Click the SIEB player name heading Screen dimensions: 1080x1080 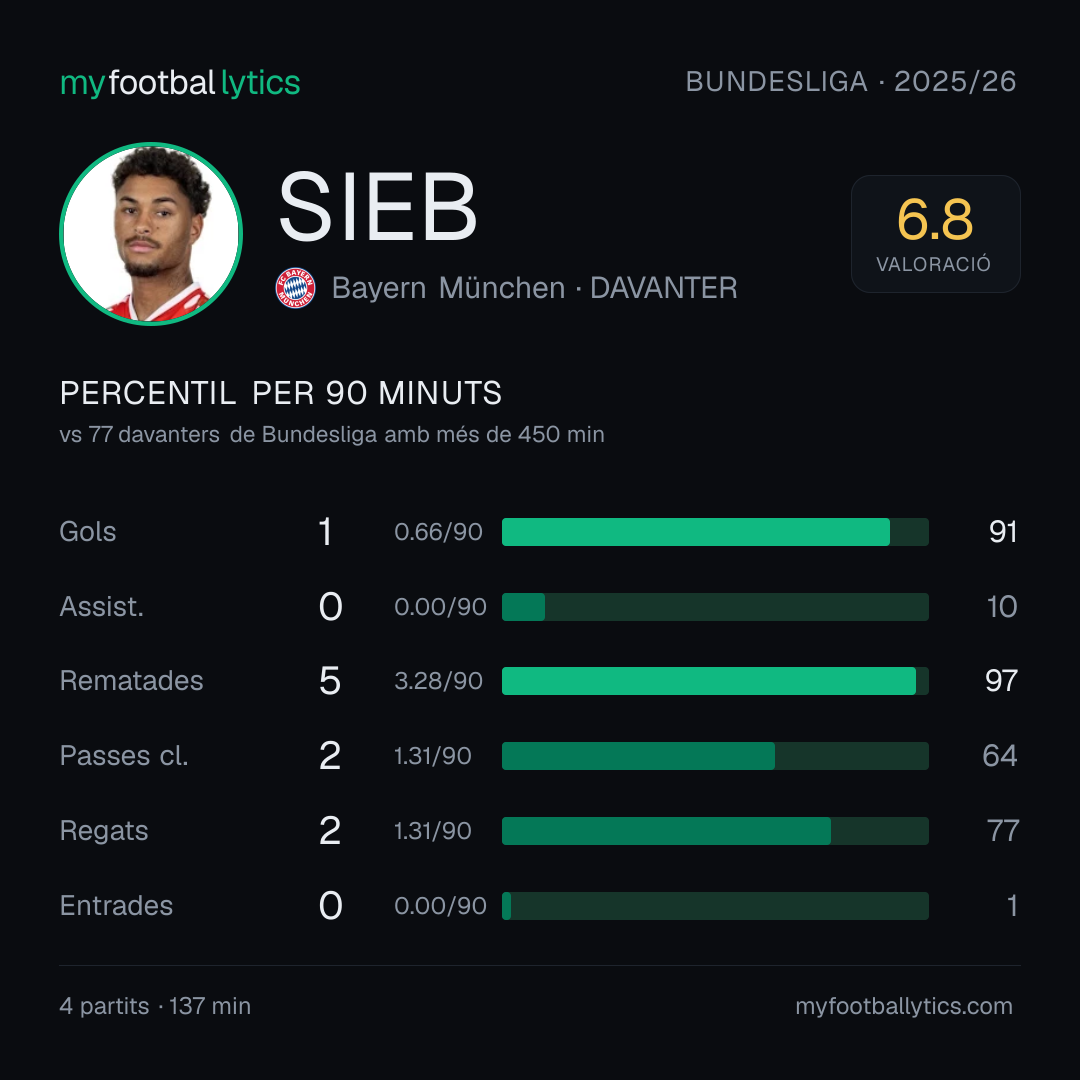[x=377, y=207]
